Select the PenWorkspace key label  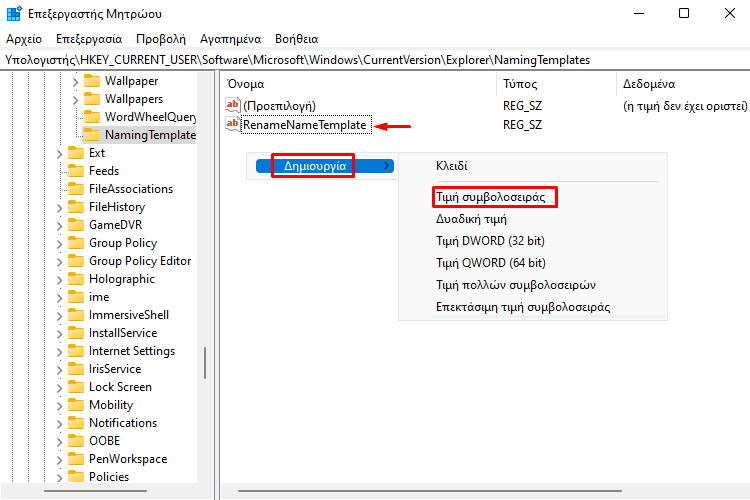click(128, 459)
